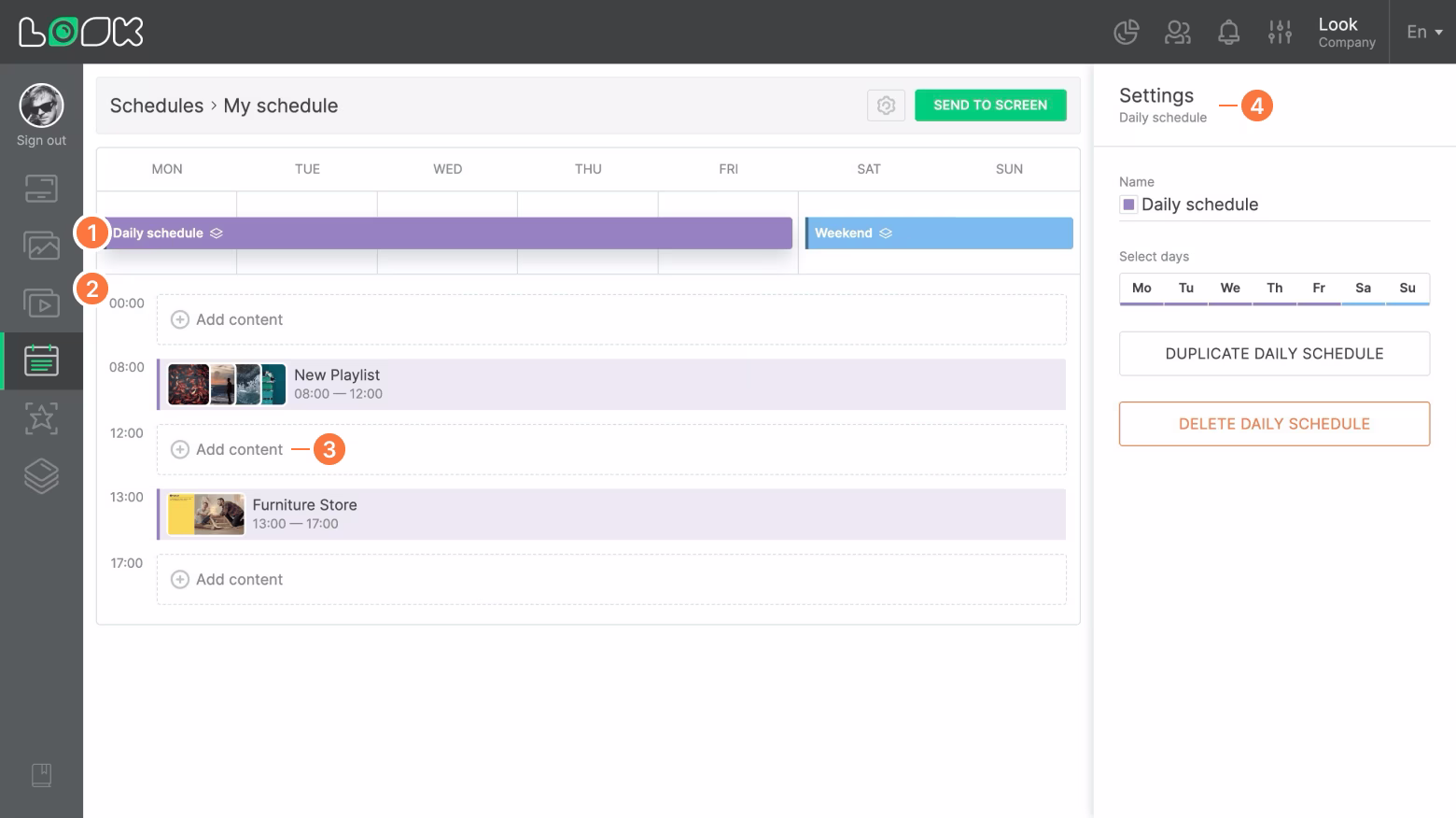Expand the En language dropdown

pos(1421,31)
